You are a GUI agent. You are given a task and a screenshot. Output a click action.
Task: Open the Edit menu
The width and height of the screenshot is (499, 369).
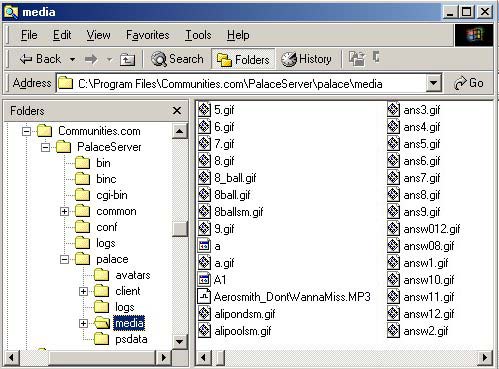(x=62, y=35)
